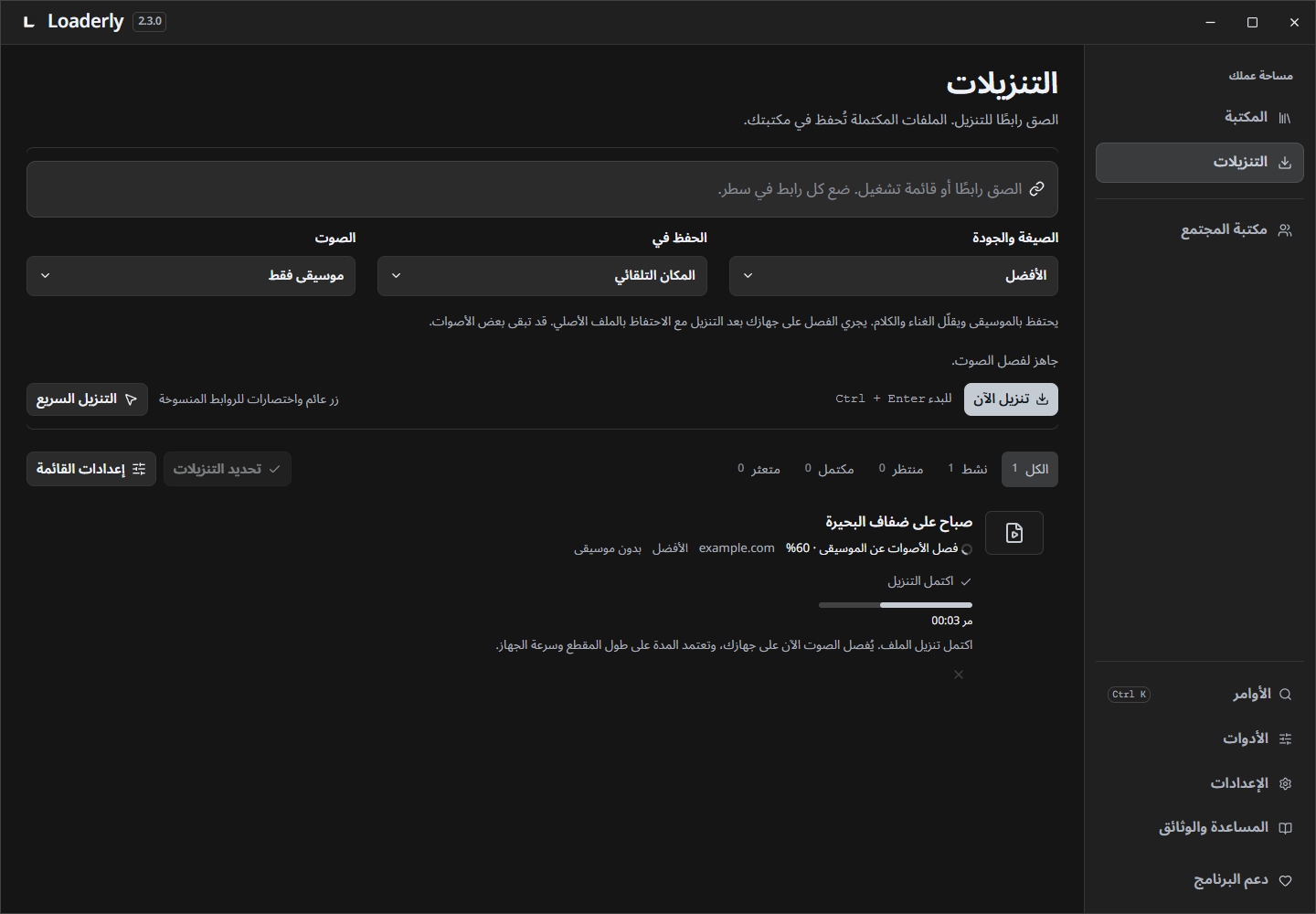Viewport: 1316px width, 914px height.
Task: Open المكتبة library in sidebar
Action: click(x=1199, y=117)
